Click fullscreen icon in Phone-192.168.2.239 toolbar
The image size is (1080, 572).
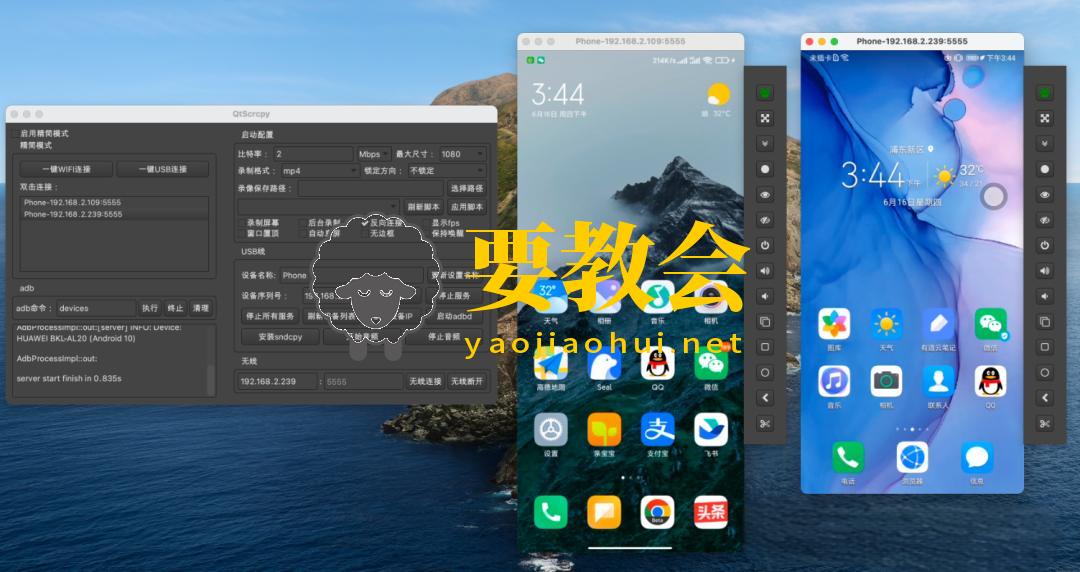tap(1045, 119)
